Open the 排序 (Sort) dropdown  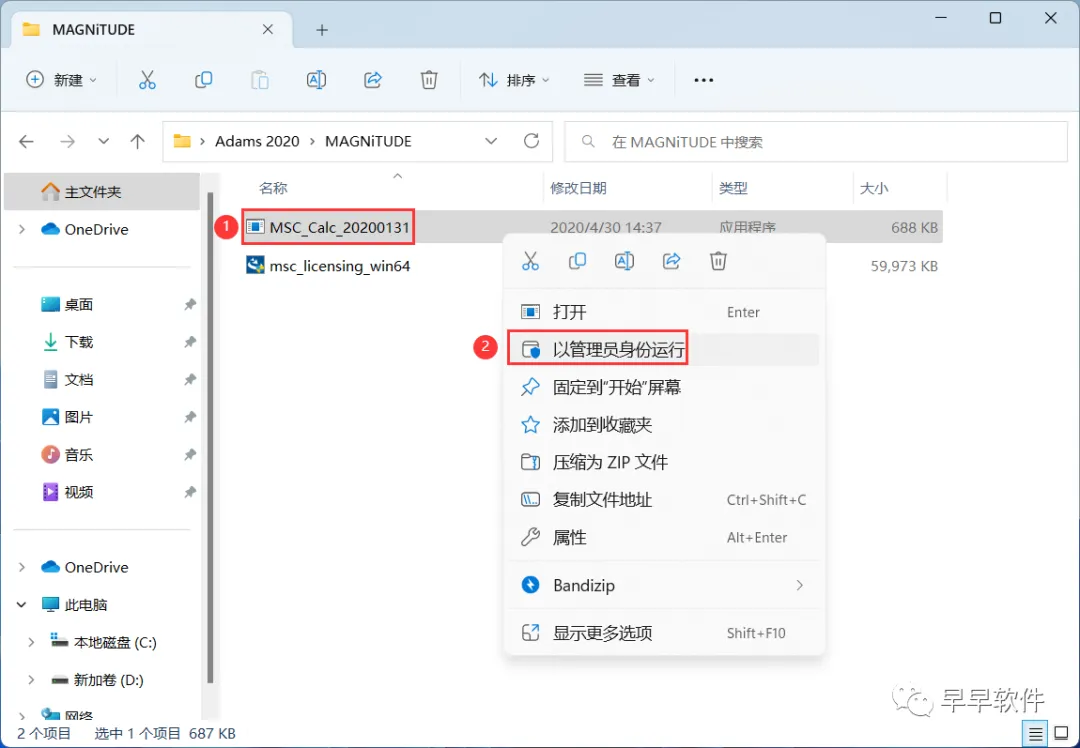click(515, 80)
